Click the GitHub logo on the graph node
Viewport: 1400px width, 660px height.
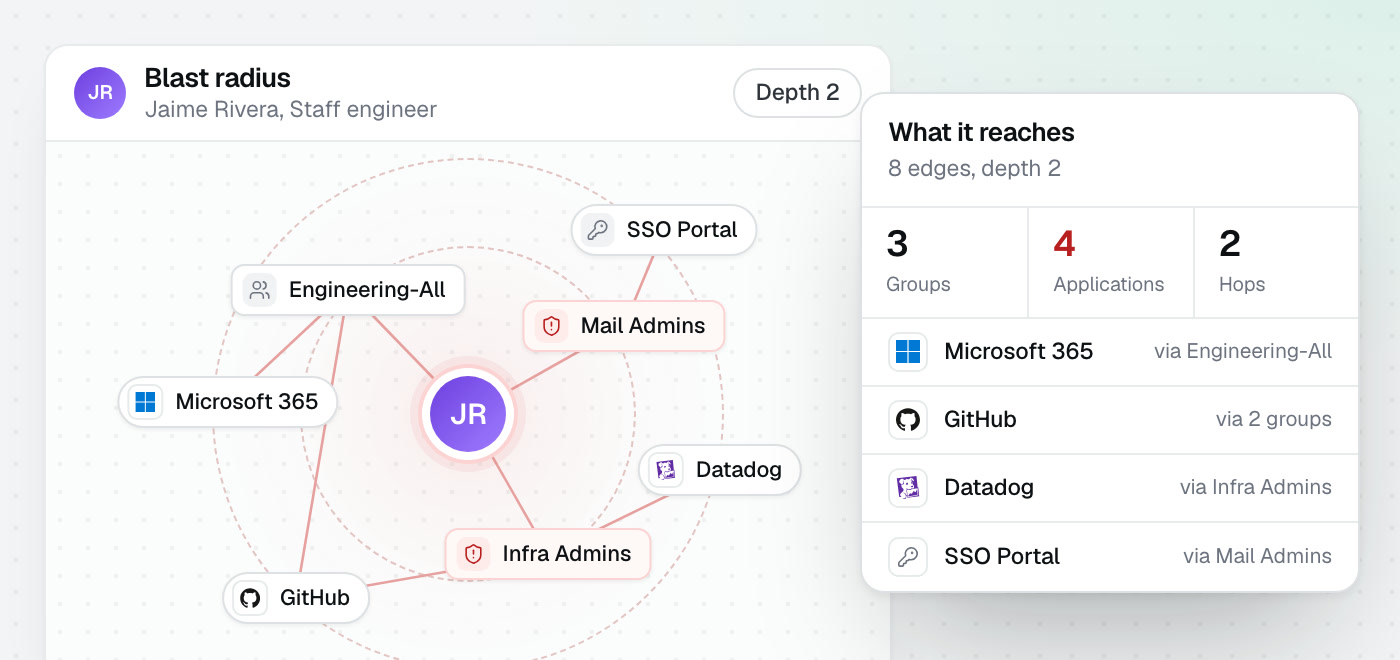coord(250,598)
